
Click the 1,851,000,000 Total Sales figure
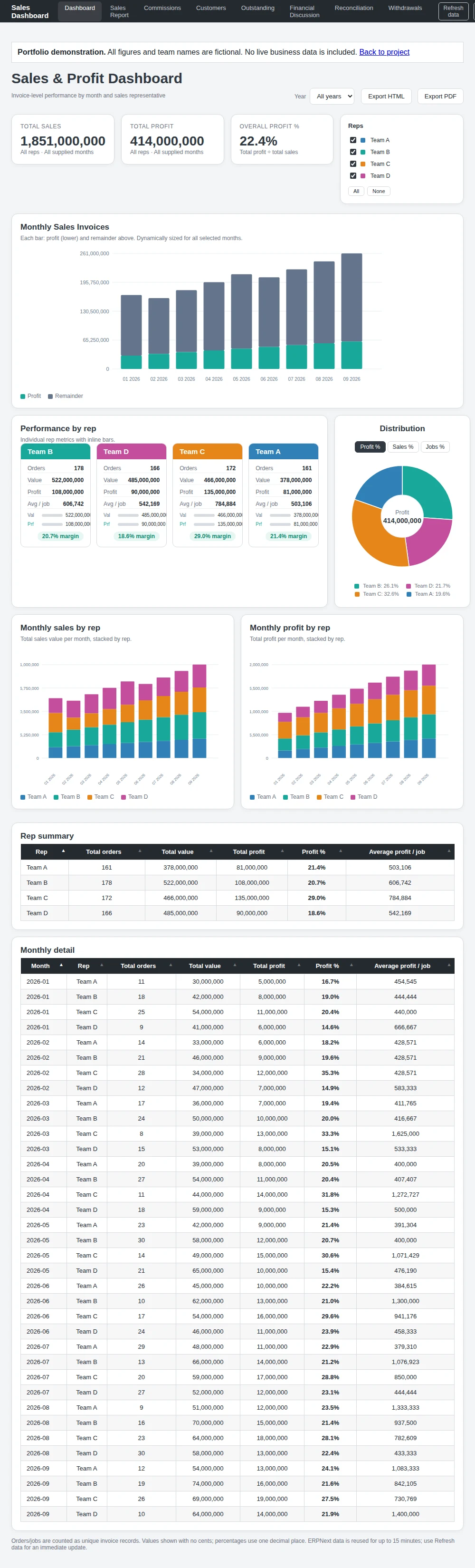point(63,141)
